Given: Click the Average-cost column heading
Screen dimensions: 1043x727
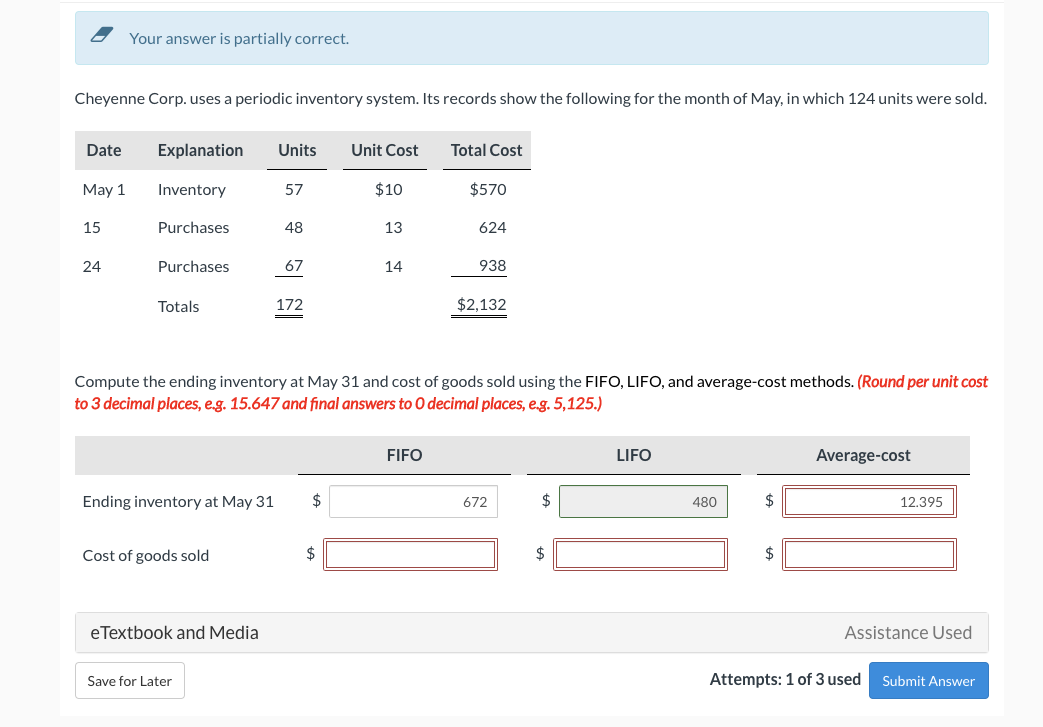Looking at the screenshot, I should click(863, 455).
